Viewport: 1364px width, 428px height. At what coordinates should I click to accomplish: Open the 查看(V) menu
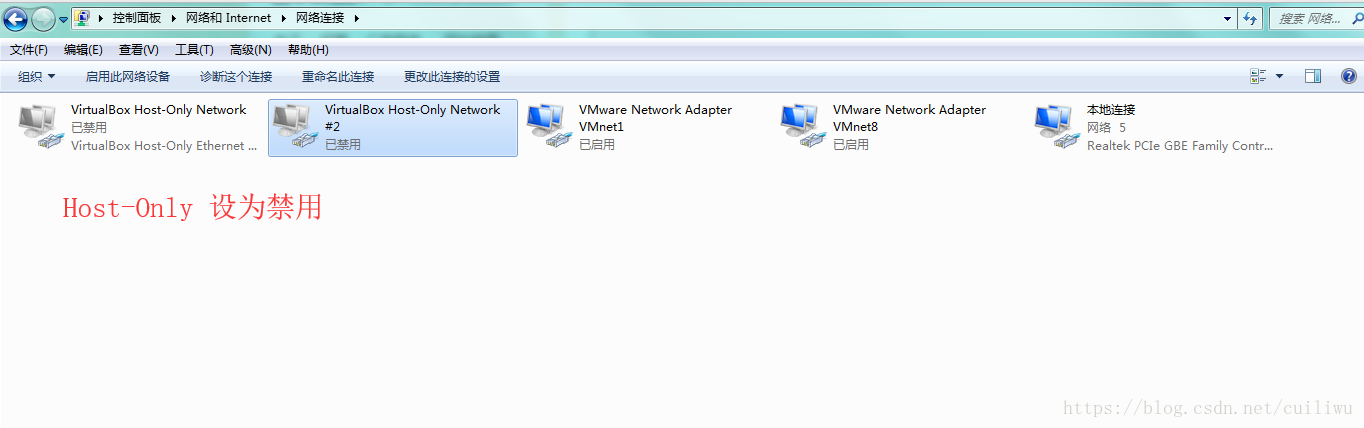[139, 50]
